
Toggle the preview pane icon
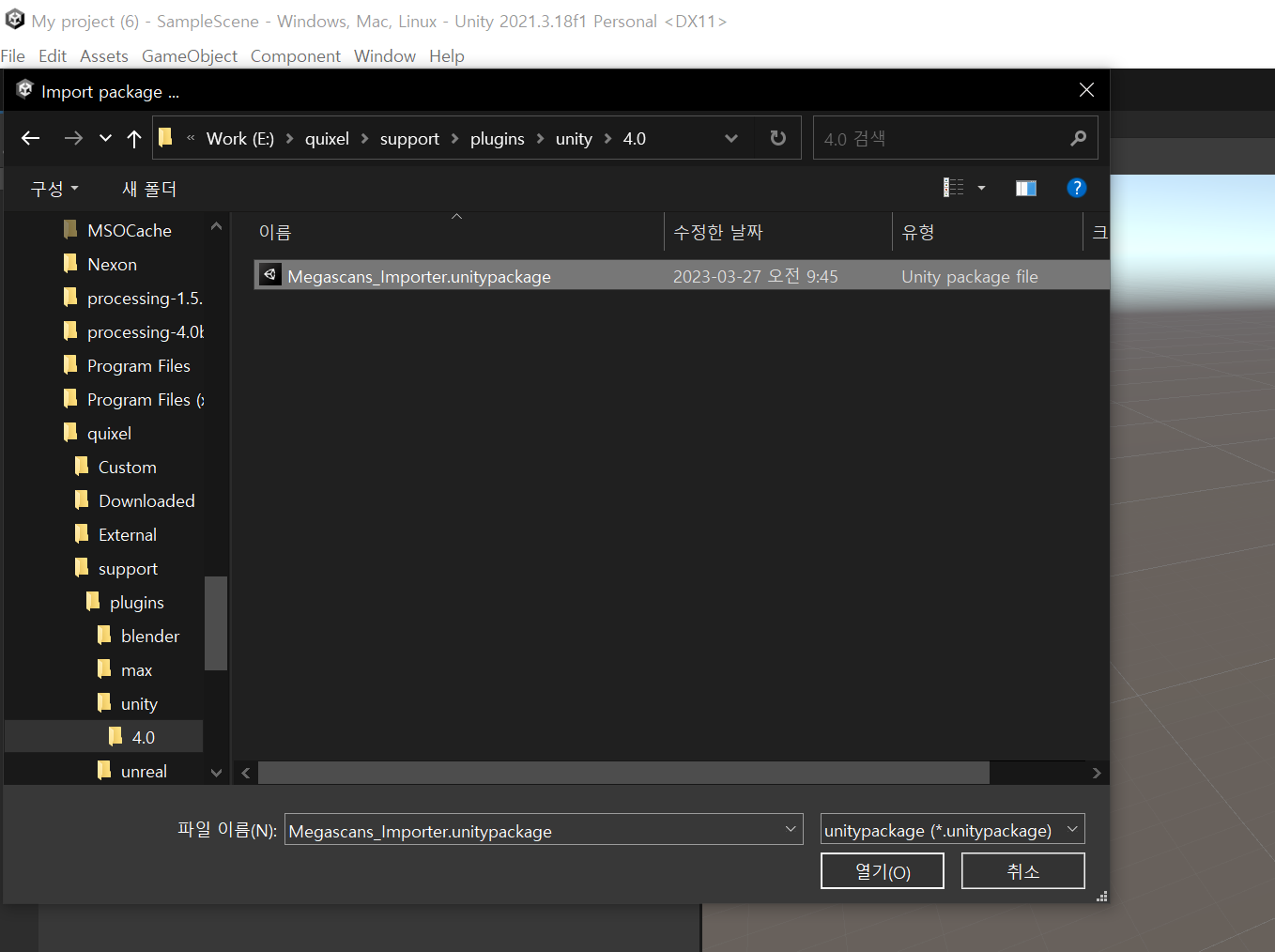coord(1025,188)
